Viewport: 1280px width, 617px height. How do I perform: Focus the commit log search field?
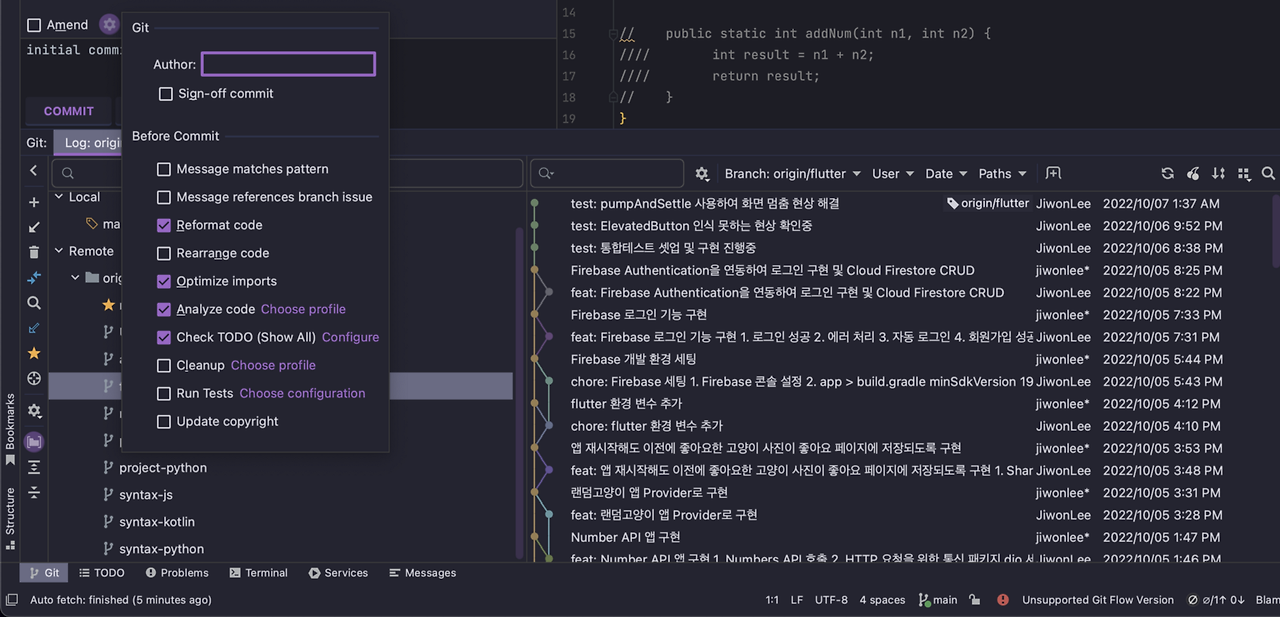click(607, 173)
